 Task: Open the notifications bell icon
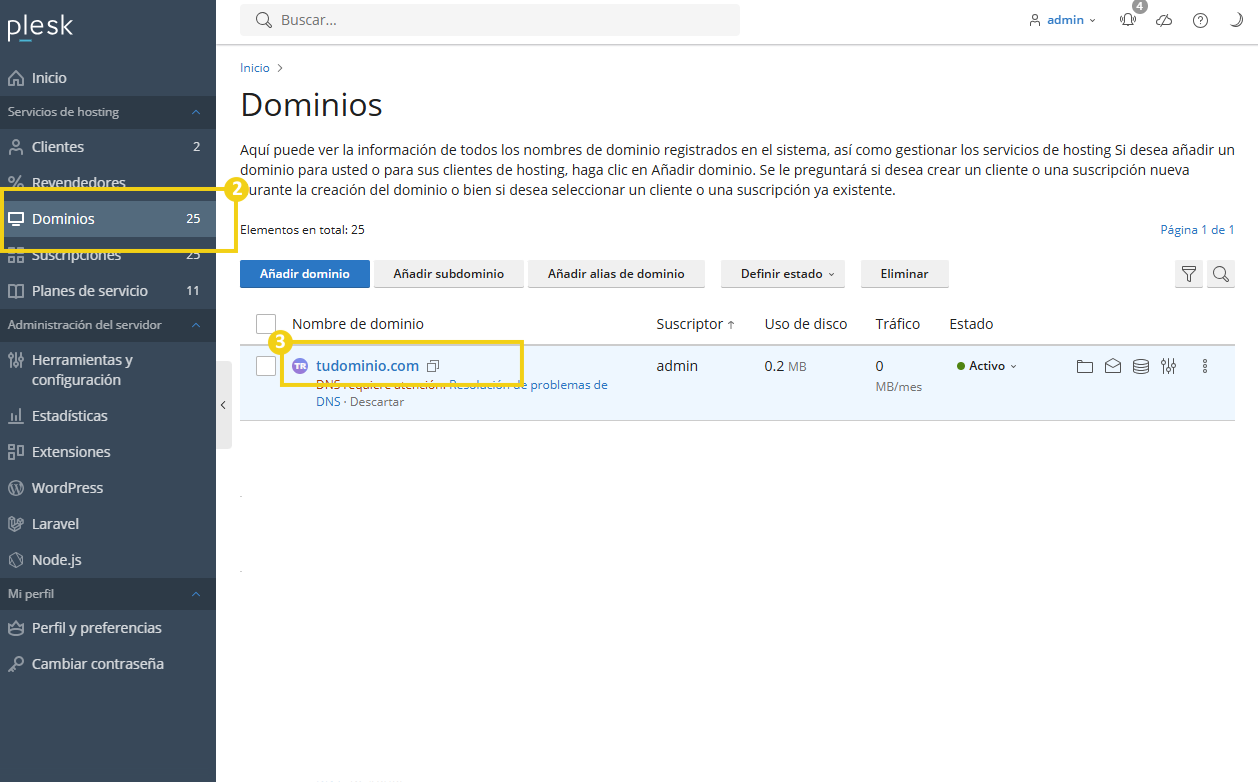coord(1128,20)
